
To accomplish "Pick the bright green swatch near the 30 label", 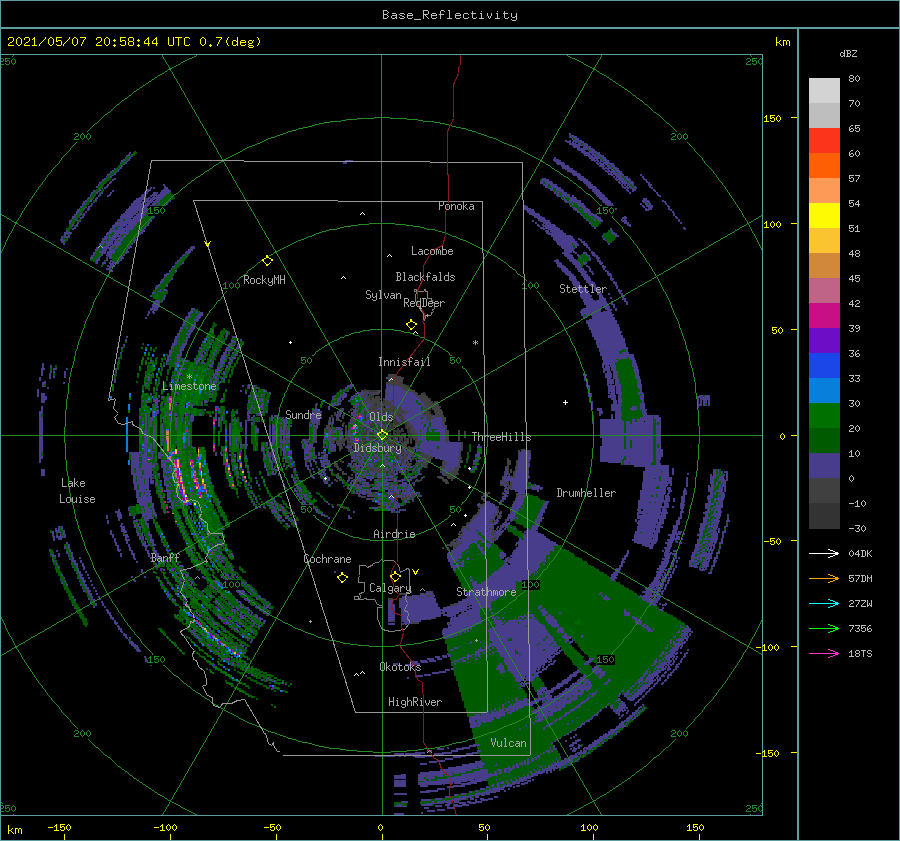I will [x=824, y=416].
